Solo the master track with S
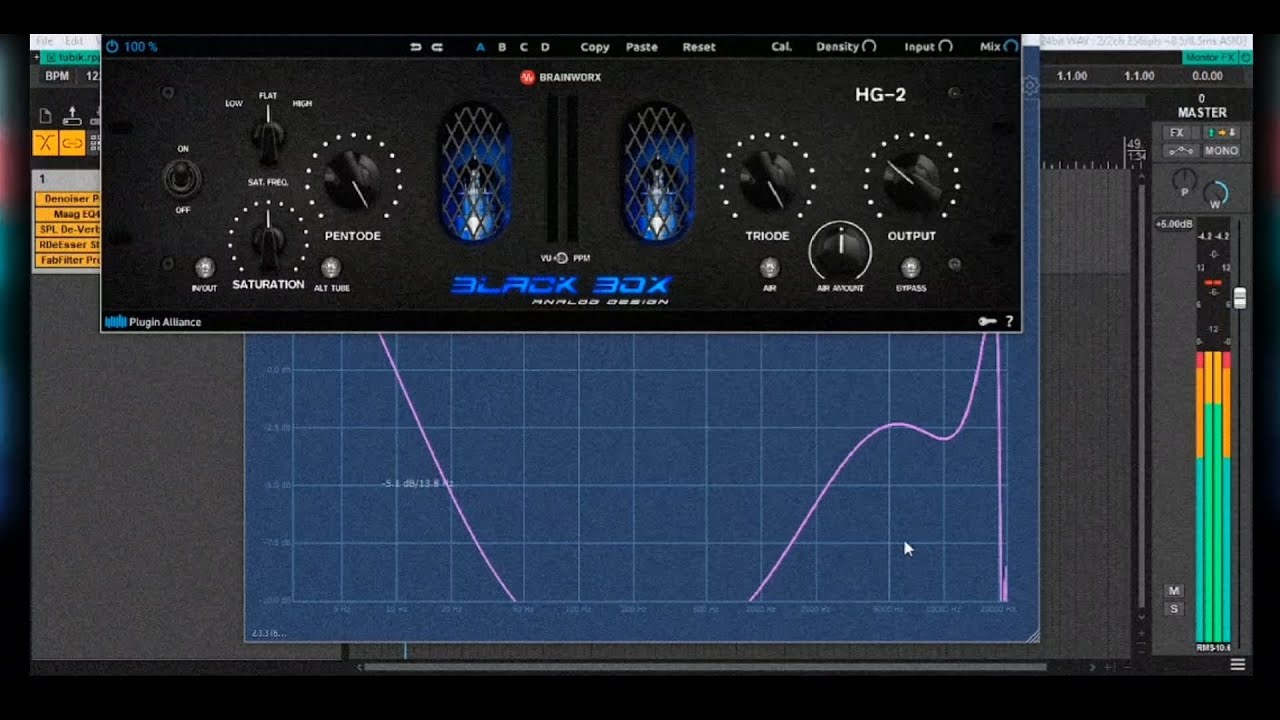The width and height of the screenshot is (1280, 720). tap(1174, 609)
